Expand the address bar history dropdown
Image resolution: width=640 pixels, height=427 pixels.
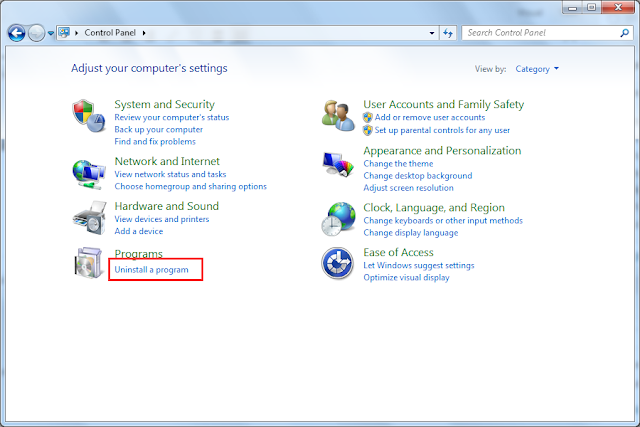click(x=432, y=33)
